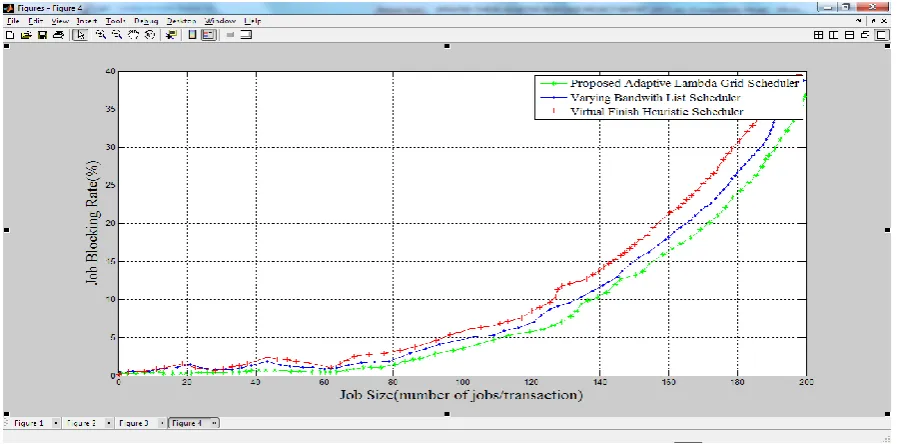Click legend entry Proposed Adaptive Lambda Grid Scheduler

[684, 84]
